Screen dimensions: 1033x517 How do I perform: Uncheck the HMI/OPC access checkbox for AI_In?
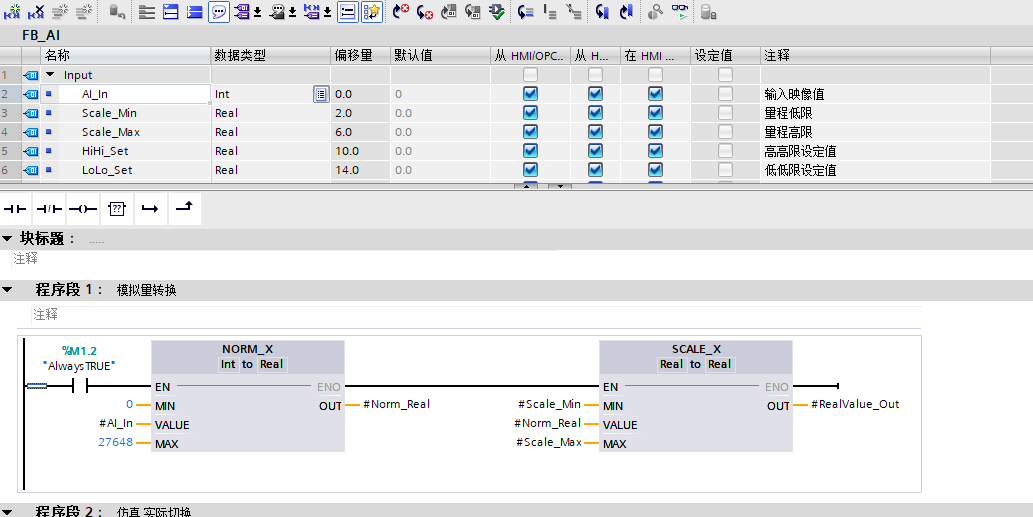coord(530,94)
